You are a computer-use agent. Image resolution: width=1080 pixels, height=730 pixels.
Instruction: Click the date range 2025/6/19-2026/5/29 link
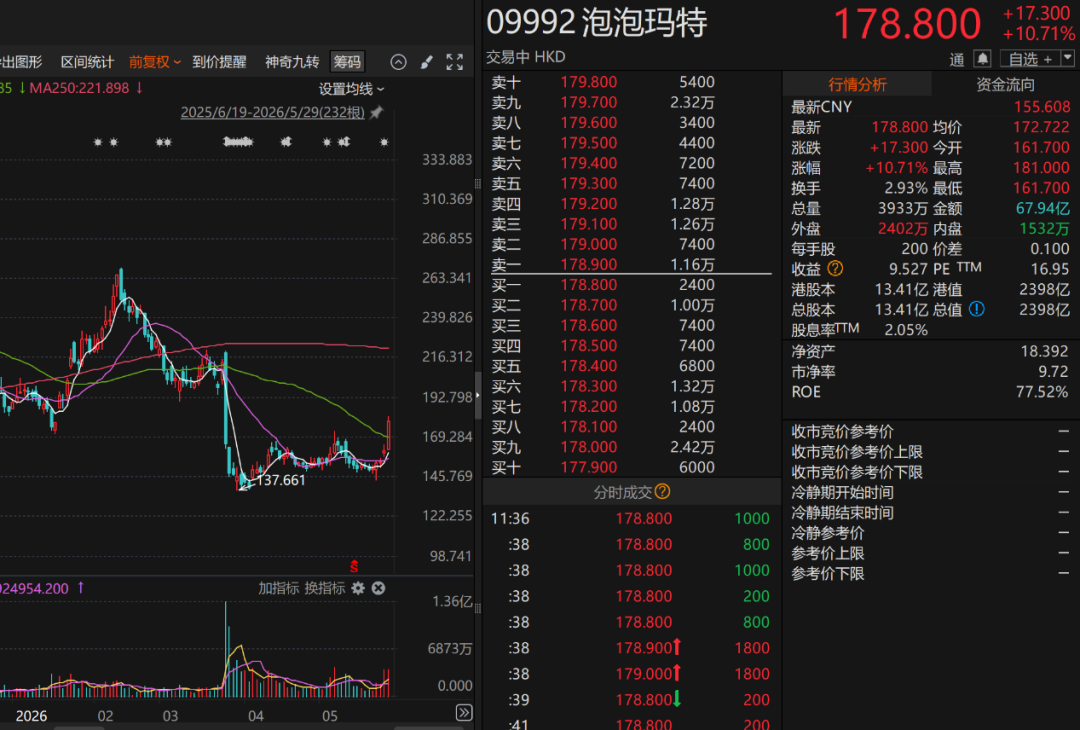point(273,112)
